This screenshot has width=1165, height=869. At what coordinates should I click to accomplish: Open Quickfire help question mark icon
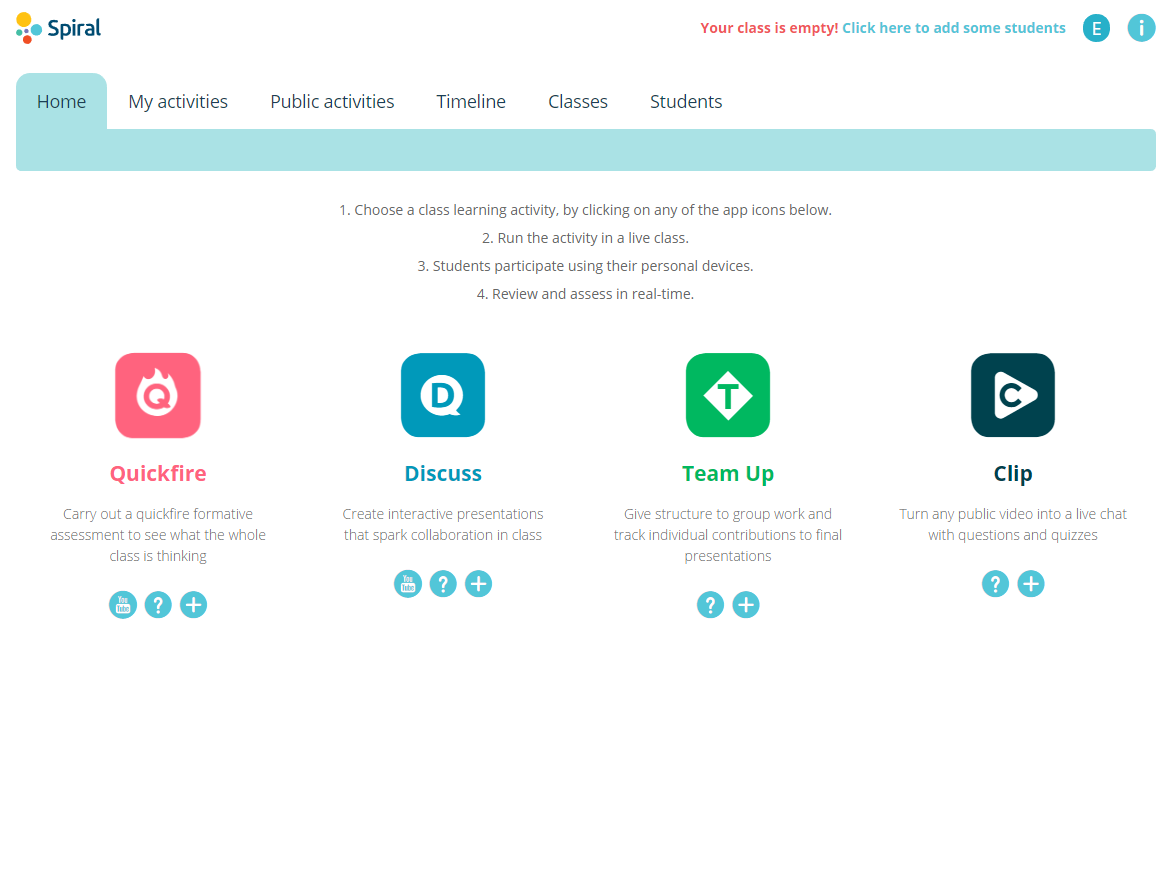(158, 605)
